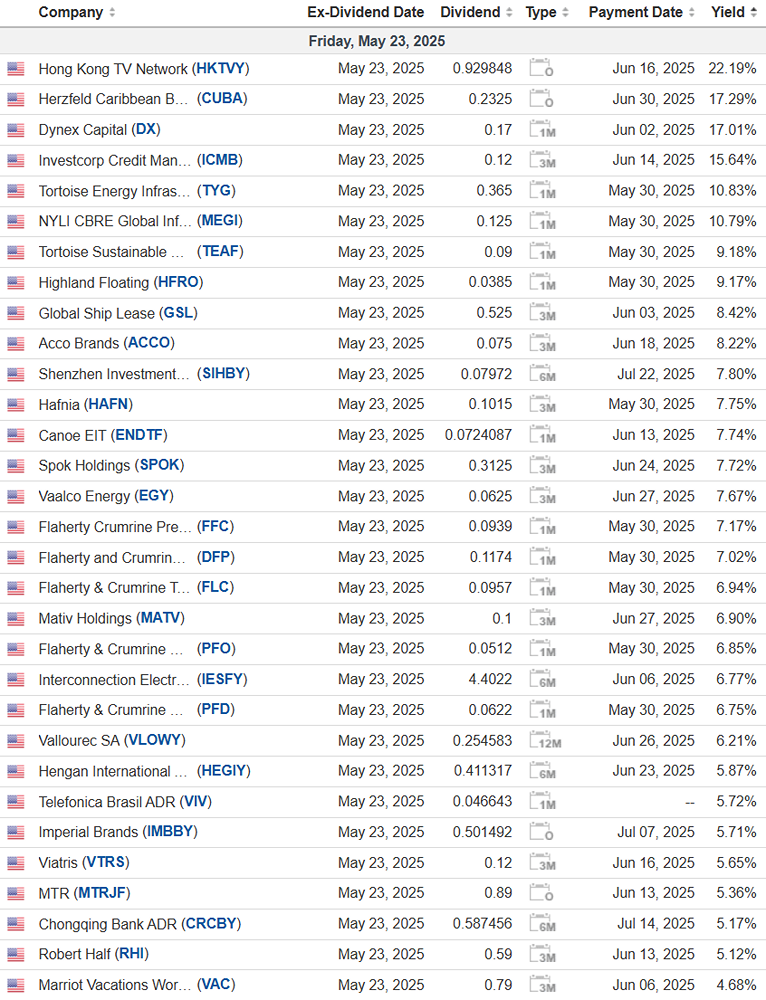
Task: Click the flag icon beside Hong Kong TV Network
Action: point(15,69)
